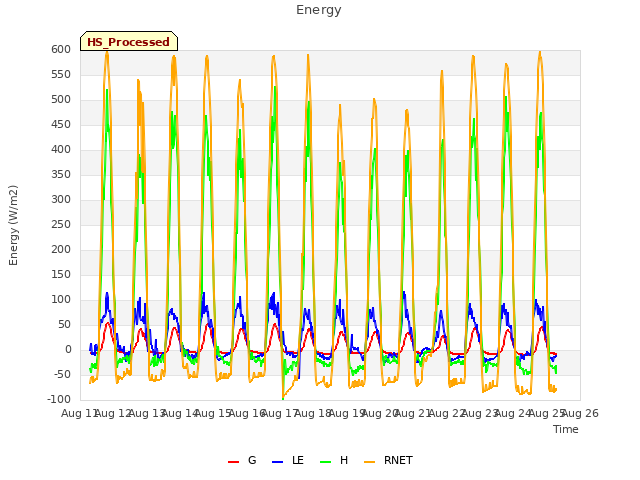640x480 pixels.
Task: Click the orange RNET legend swatch
Action: pyautogui.click(x=369, y=462)
